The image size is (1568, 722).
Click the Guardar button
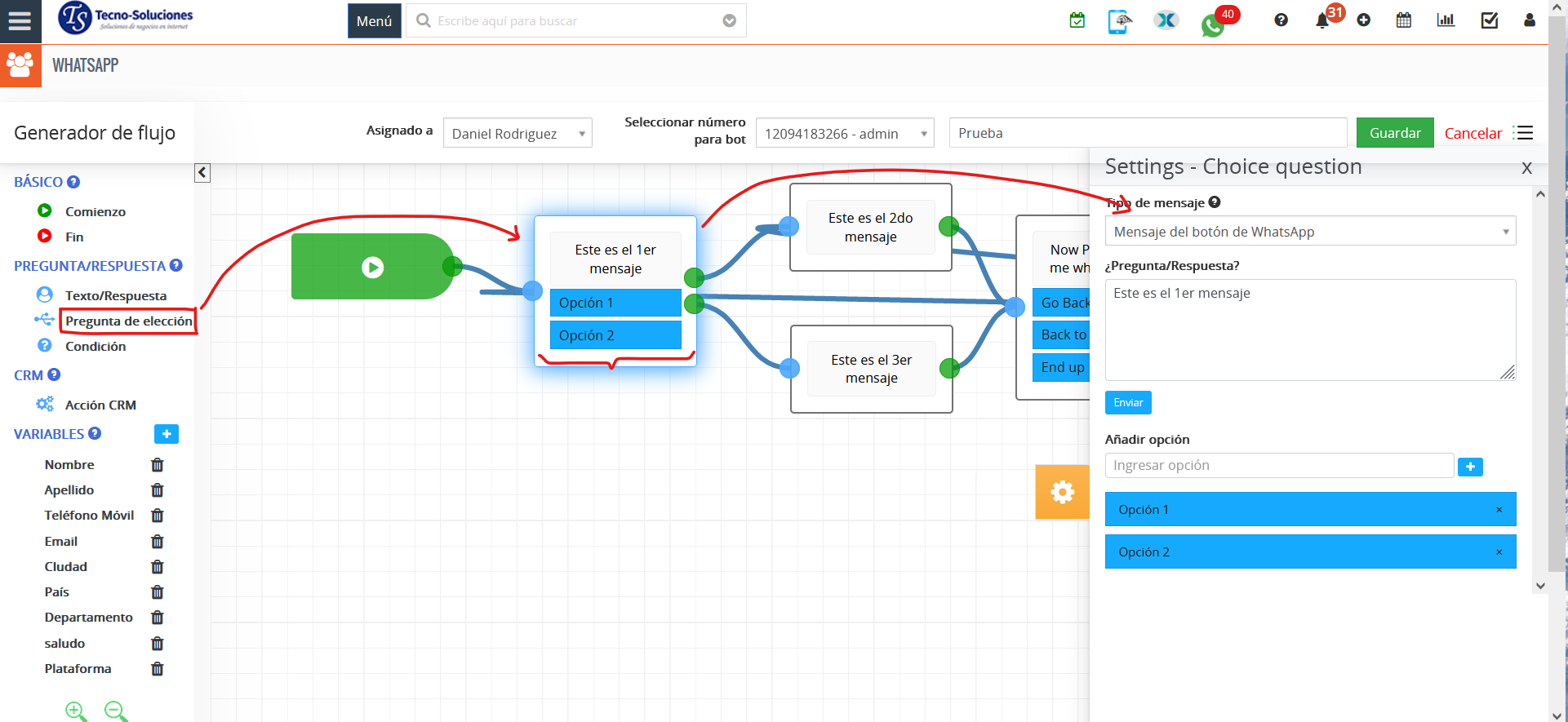(x=1394, y=133)
